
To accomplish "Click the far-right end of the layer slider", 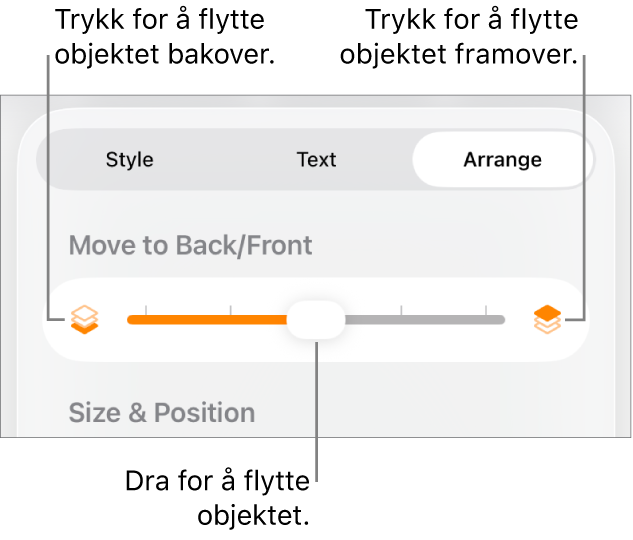I will coord(502,320).
